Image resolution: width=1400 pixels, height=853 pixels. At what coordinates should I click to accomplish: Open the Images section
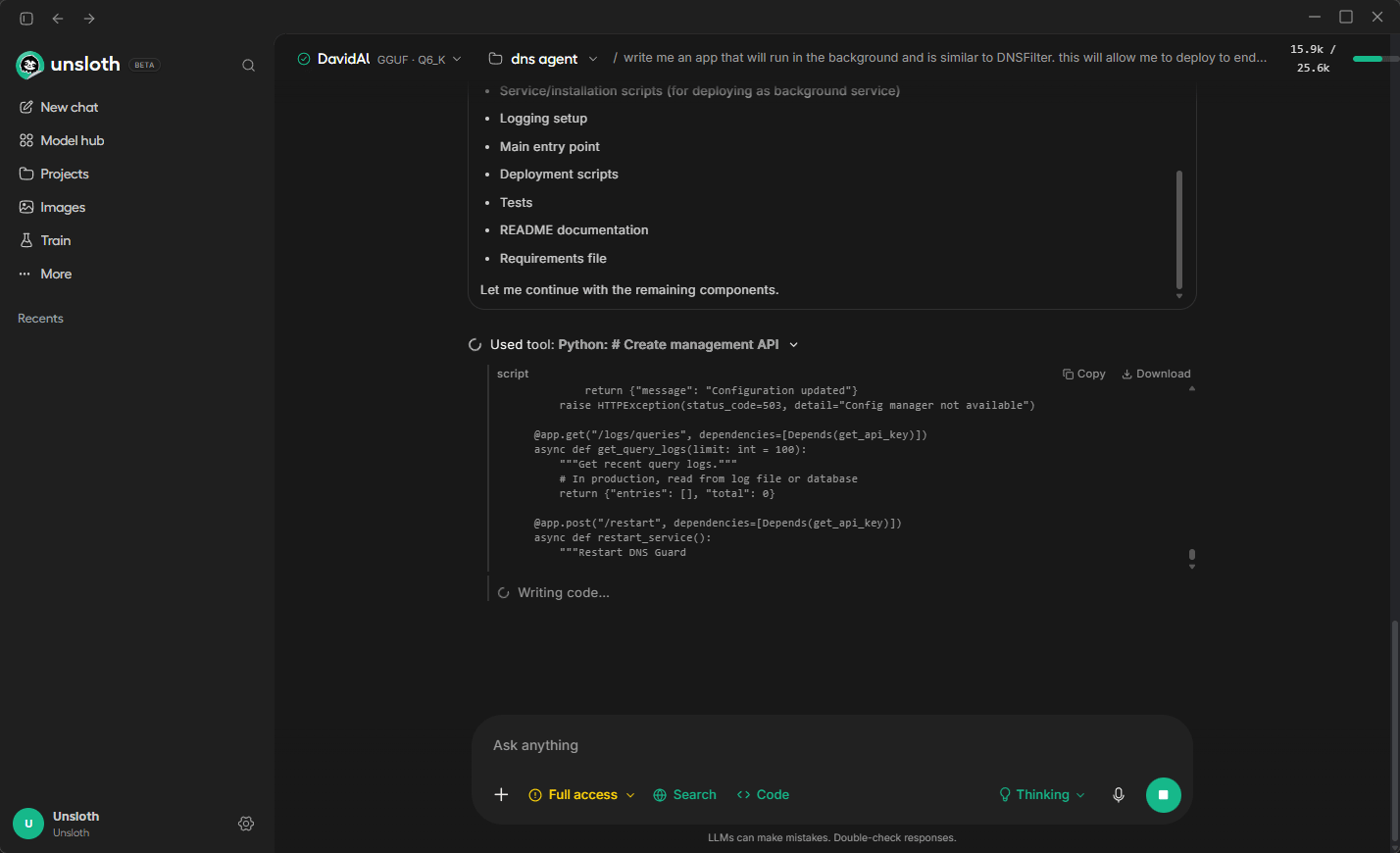click(52, 207)
